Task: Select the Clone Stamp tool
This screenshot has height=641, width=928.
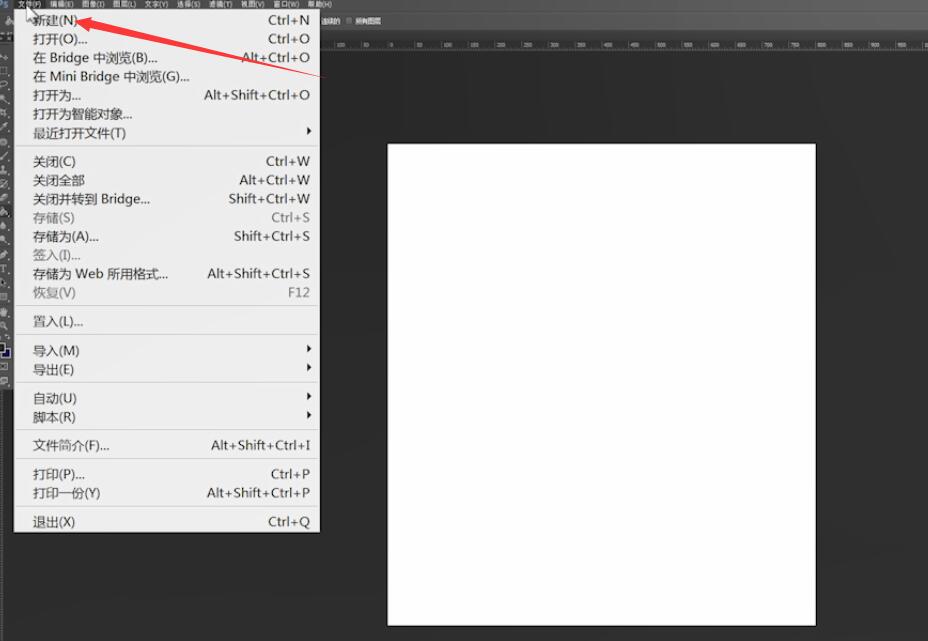Action: coord(5,169)
